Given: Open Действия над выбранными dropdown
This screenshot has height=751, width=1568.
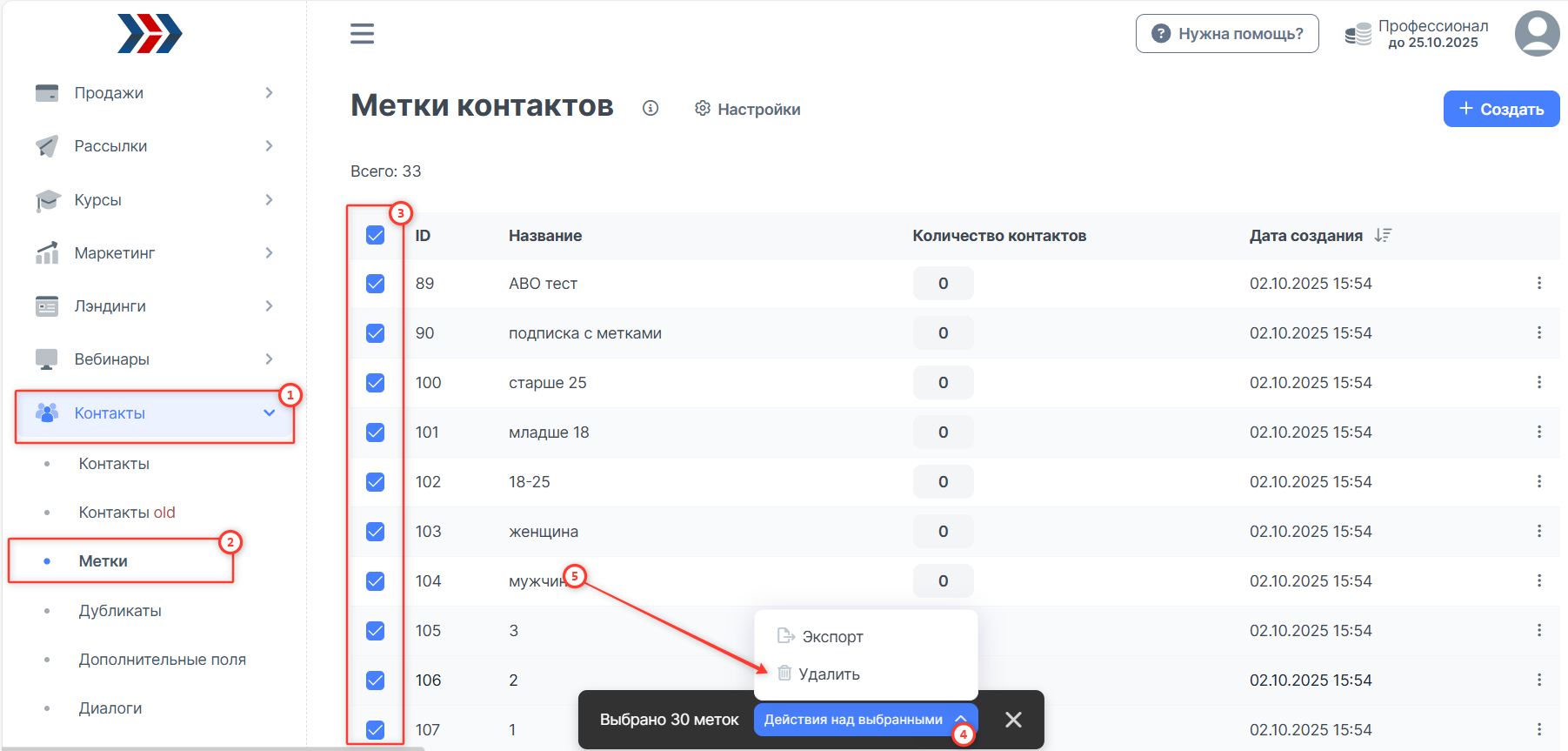Looking at the screenshot, I should tap(864, 720).
